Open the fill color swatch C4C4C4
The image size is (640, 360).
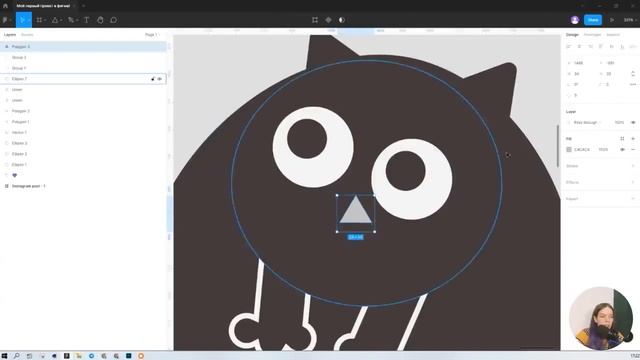coord(569,150)
